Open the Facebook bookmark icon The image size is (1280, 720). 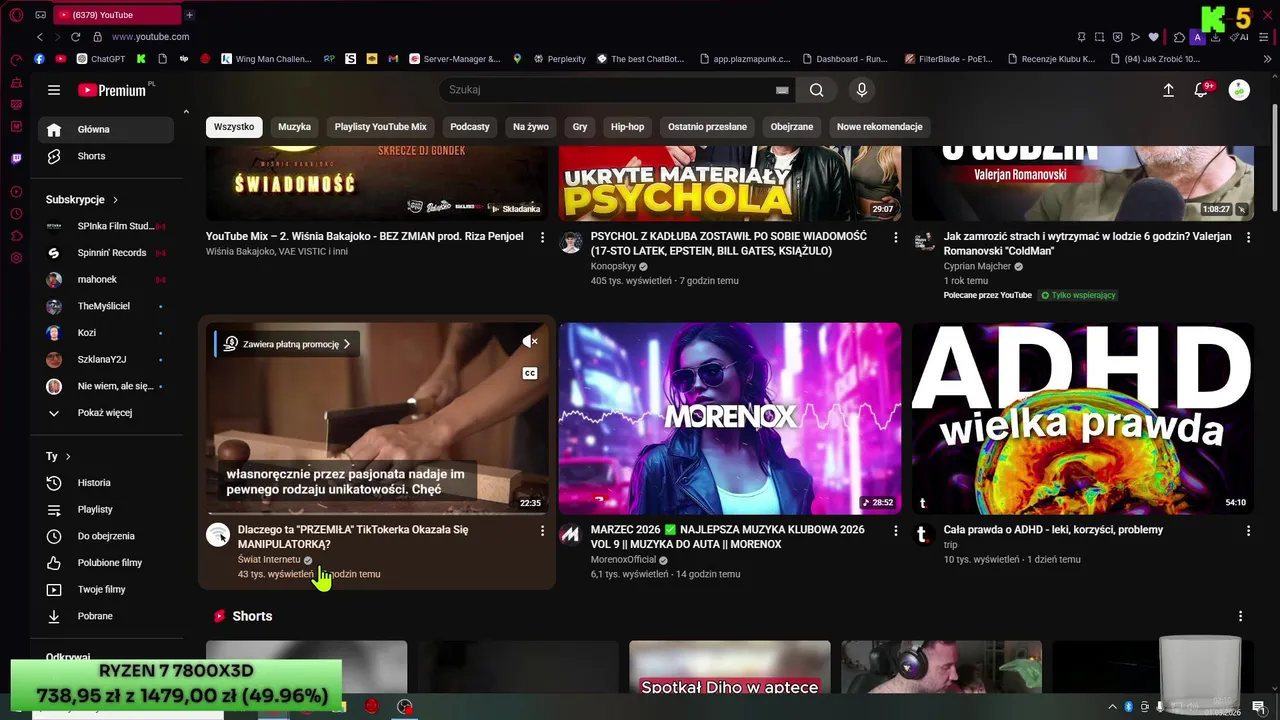click(40, 59)
